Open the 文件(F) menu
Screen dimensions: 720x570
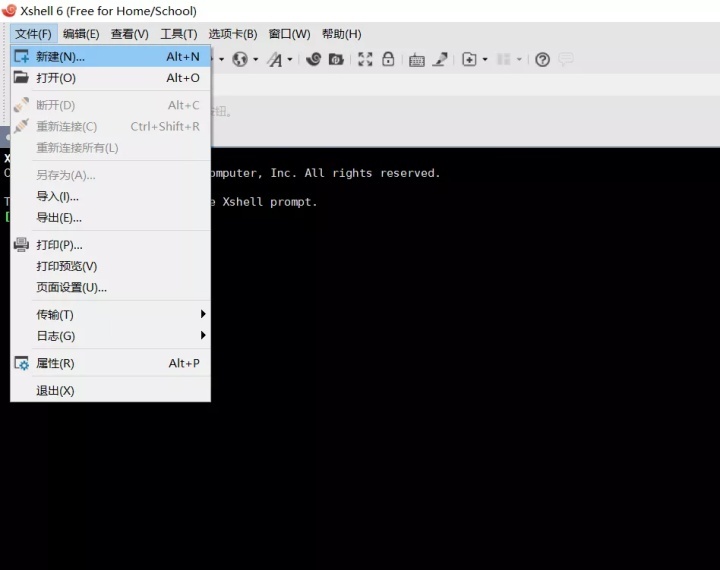tap(34, 34)
